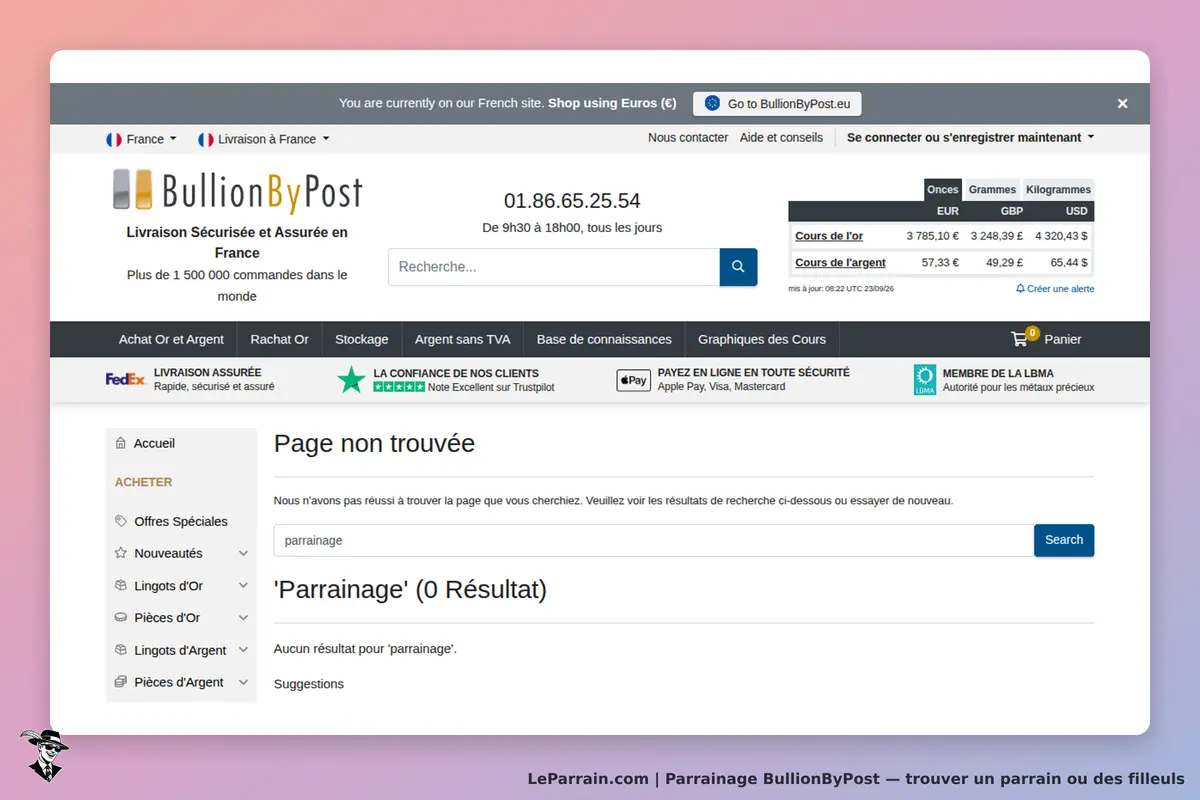
Task: Click gold GBP price 3 248,39 £
Action: click(x=996, y=236)
